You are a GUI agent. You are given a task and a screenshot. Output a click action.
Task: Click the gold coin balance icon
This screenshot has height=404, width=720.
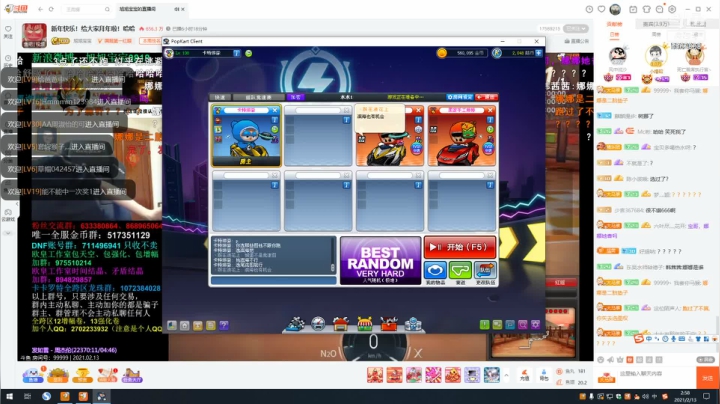[442, 53]
